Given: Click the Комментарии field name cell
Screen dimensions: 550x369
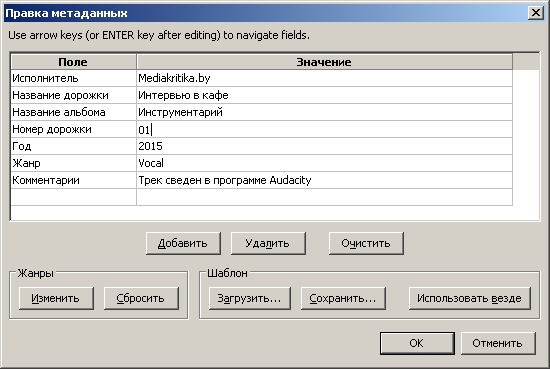Looking at the screenshot, I should [x=74, y=180].
